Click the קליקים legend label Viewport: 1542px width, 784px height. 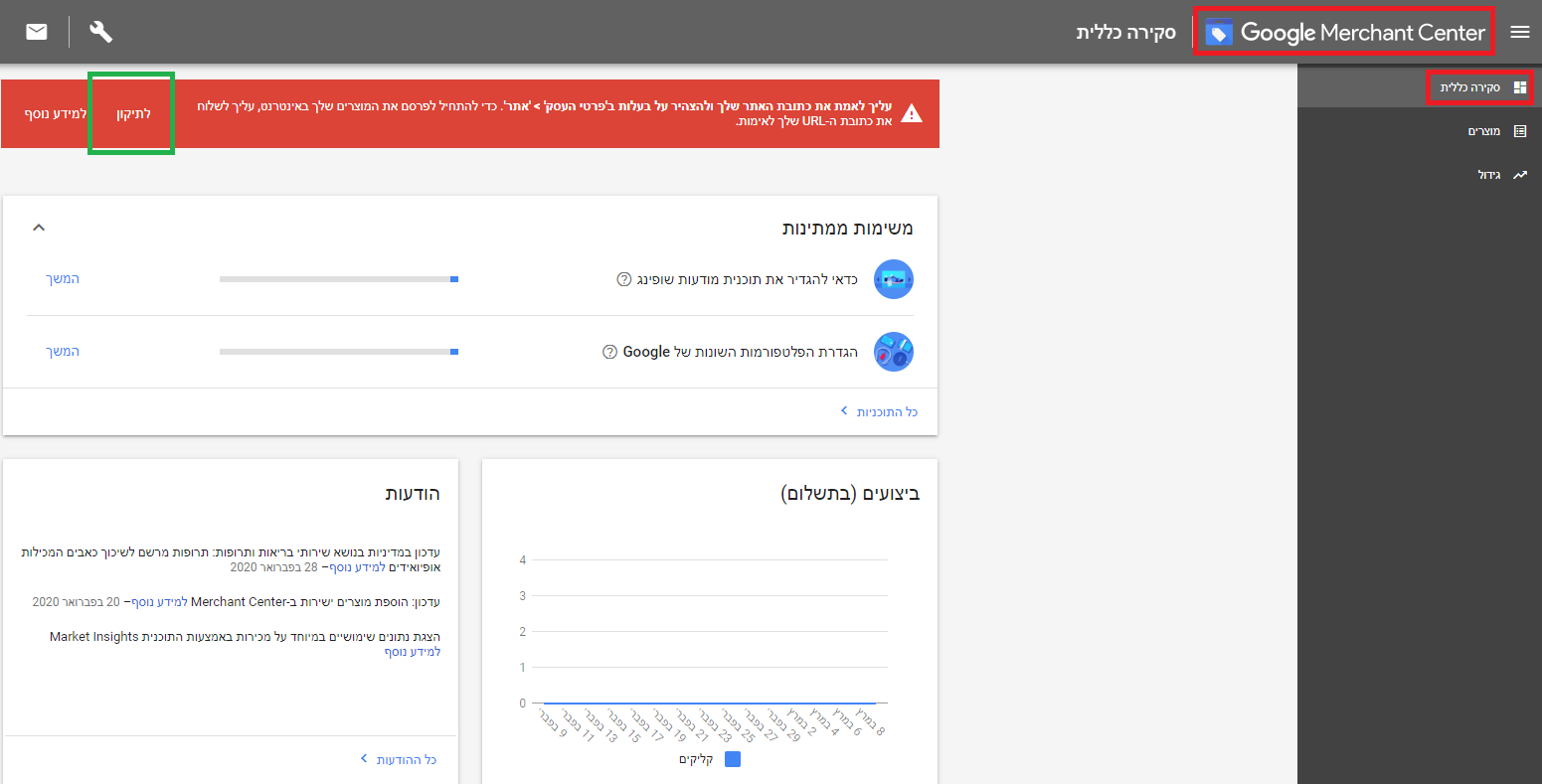coord(697,759)
